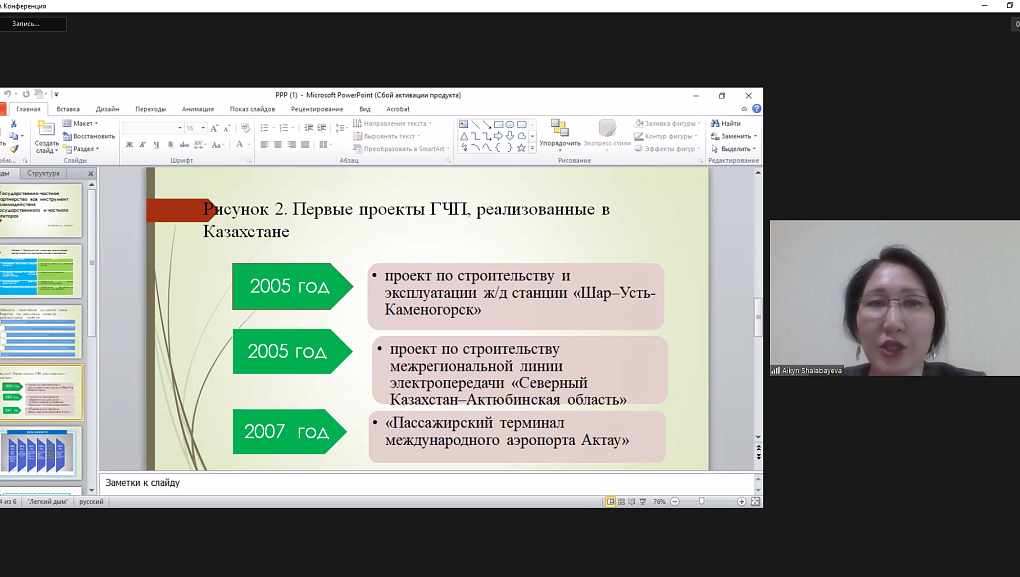
Task: Open the Font dialog launcher in Шрифт group
Action: (249, 161)
